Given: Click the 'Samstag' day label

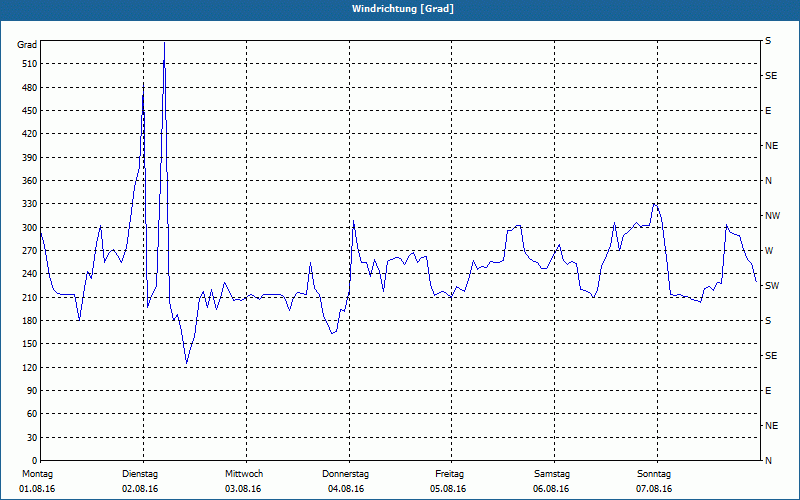Looking at the screenshot, I should click(552, 474).
